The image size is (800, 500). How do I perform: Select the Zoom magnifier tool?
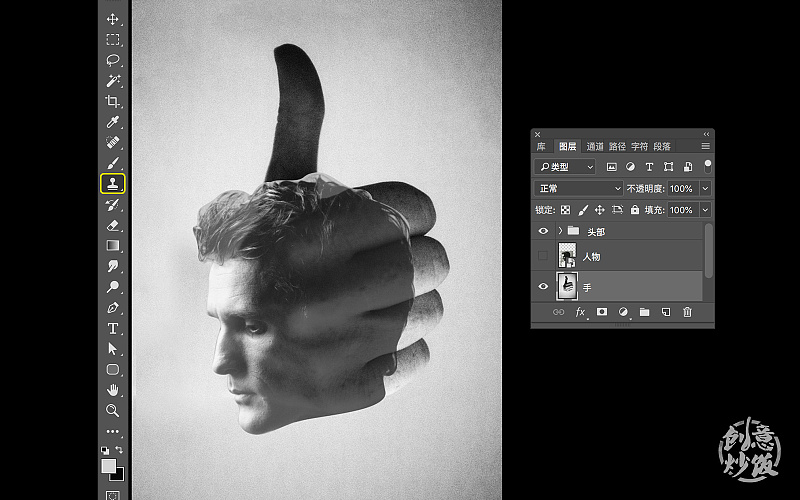113,410
